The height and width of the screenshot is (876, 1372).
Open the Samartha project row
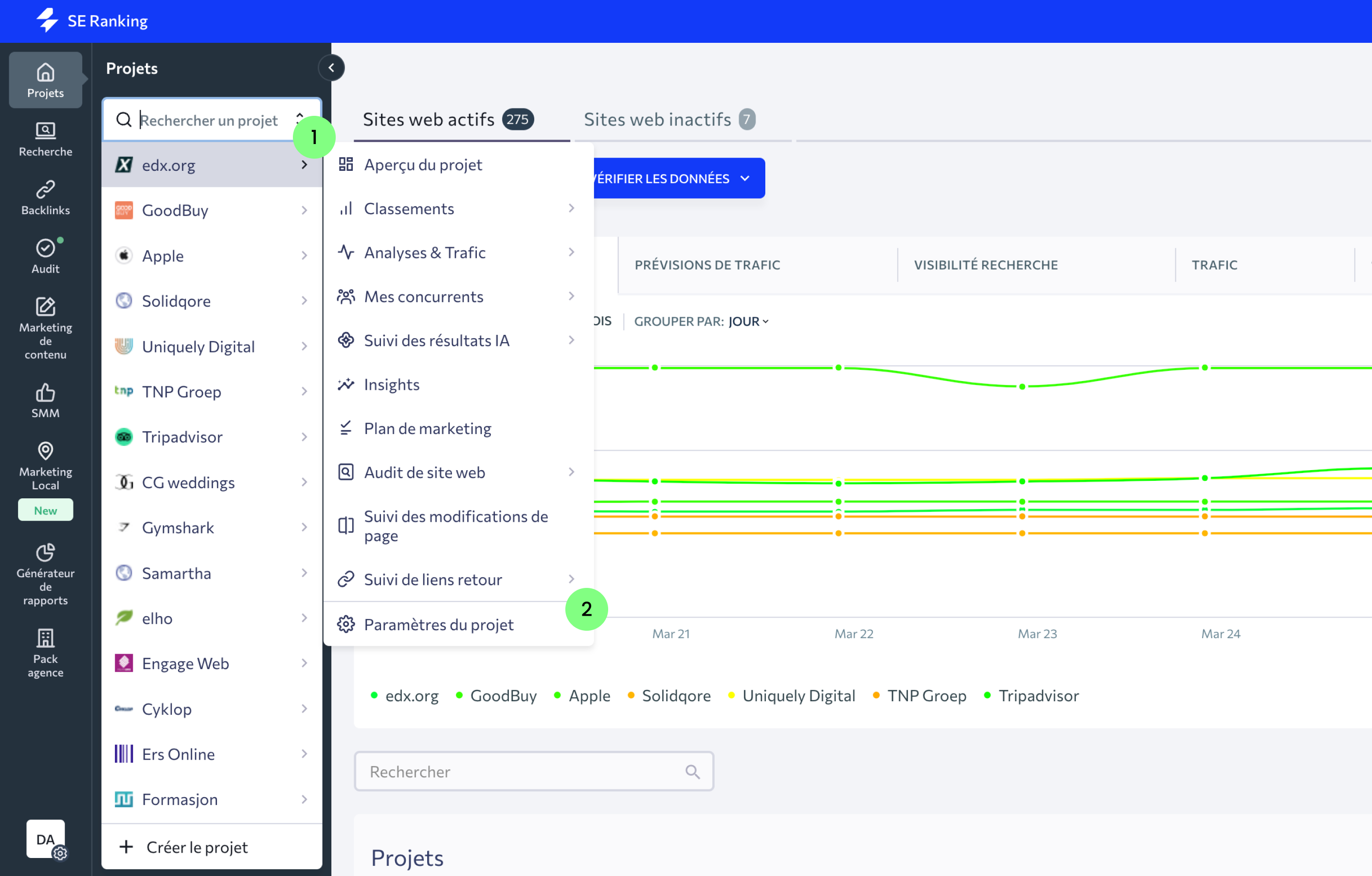point(212,573)
